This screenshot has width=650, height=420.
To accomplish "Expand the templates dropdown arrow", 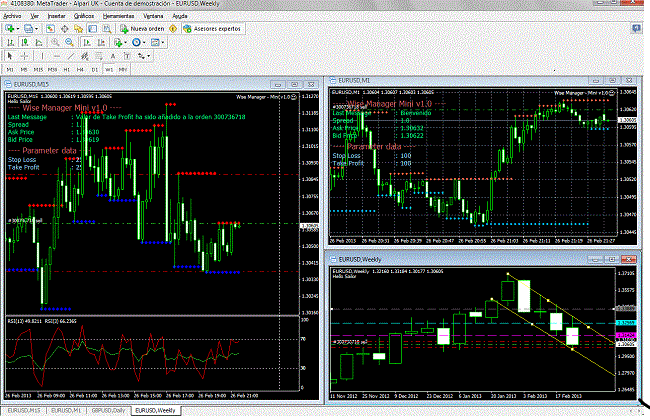I will coord(163,42).
